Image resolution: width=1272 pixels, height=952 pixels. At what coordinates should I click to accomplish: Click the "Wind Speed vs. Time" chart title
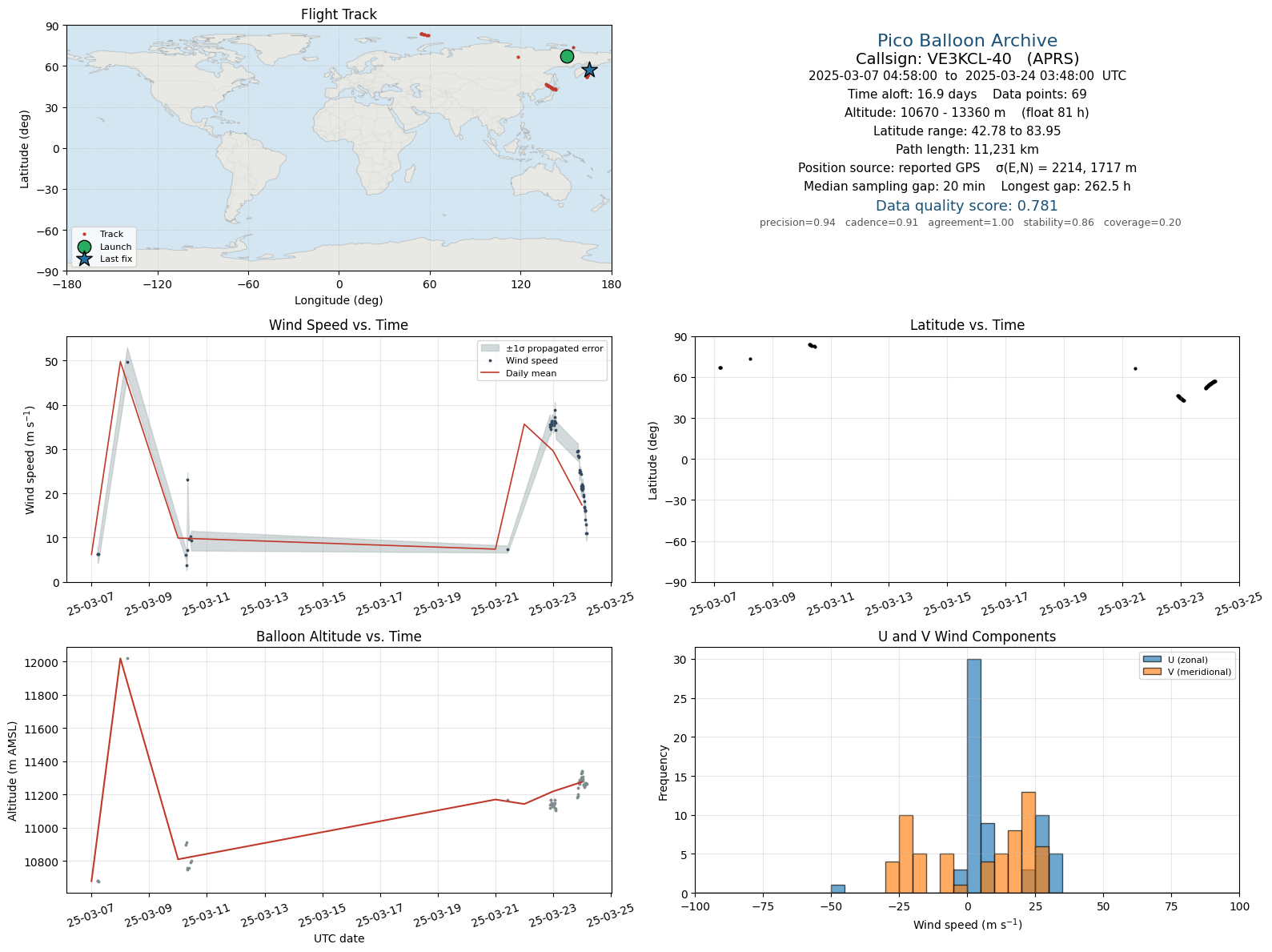[339, 325]
